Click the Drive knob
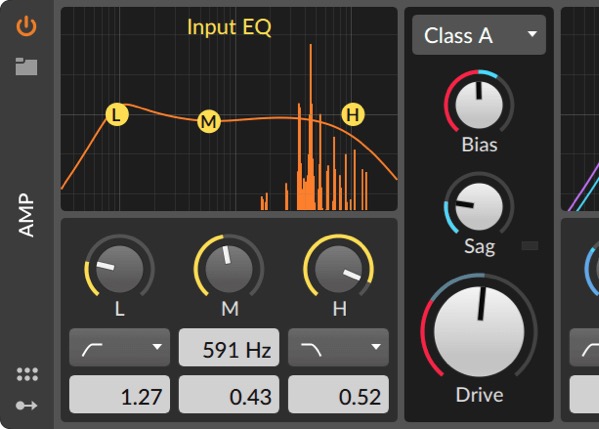Image resolution: width=599 pixels, height=429 pixels. pos(479,332)
